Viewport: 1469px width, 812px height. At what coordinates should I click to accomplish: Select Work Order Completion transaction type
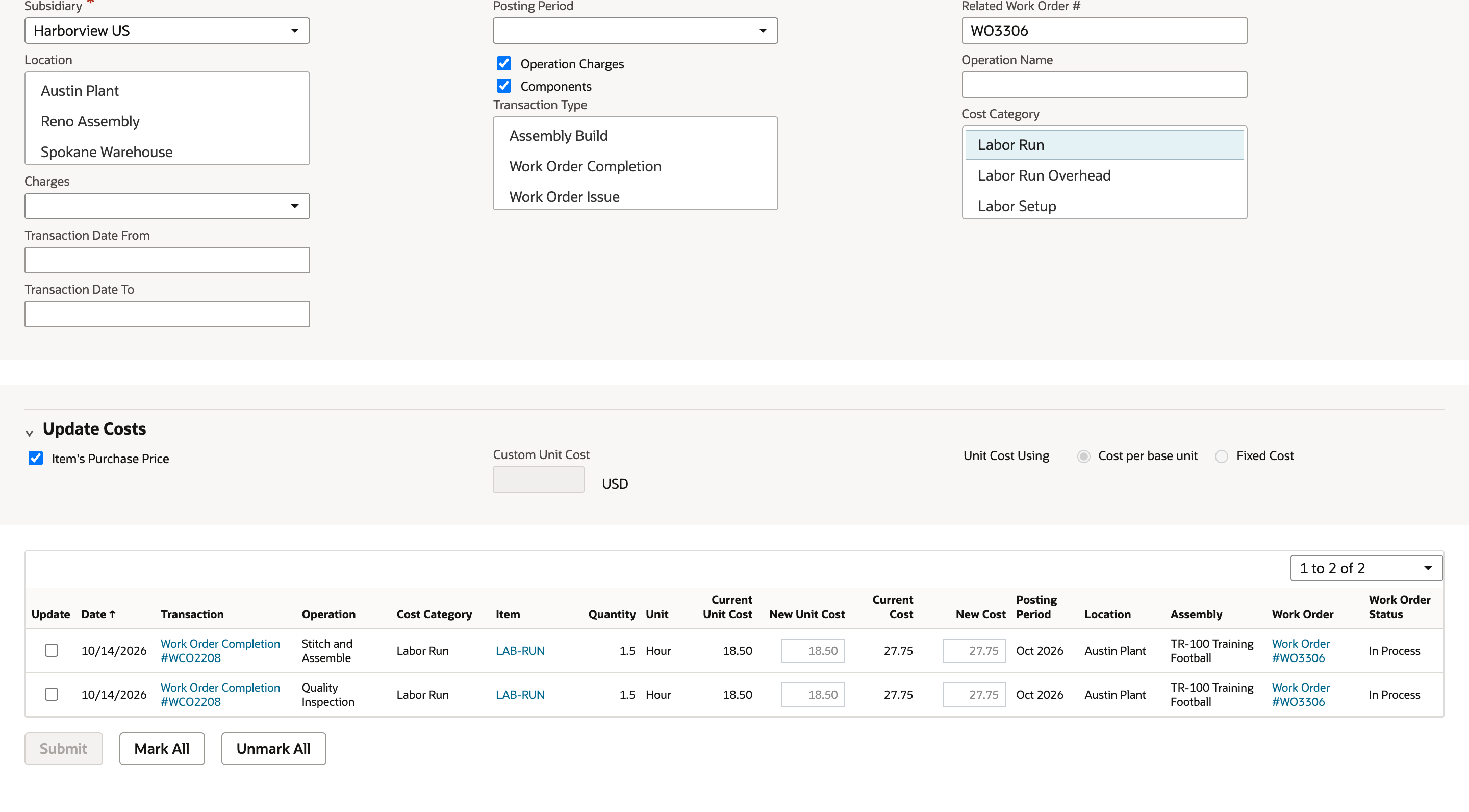tap(635, 166)
